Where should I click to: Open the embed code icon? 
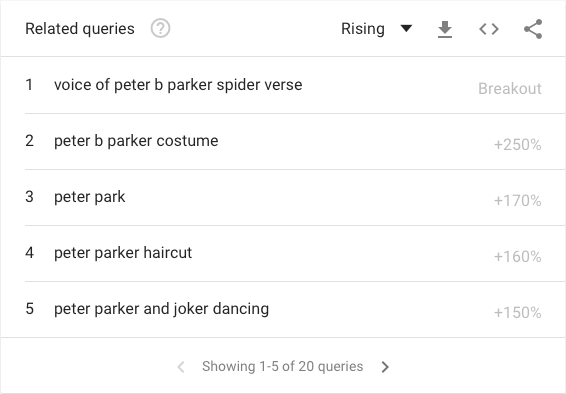(x=489, y=29)
